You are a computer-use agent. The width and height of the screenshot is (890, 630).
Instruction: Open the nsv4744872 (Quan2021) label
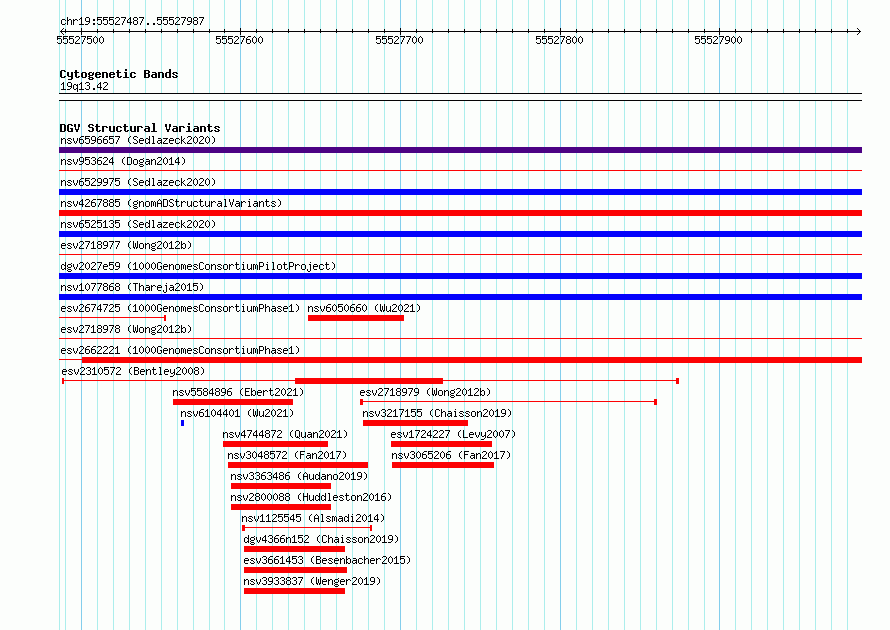pyautogui.click(x=285, y=434)
